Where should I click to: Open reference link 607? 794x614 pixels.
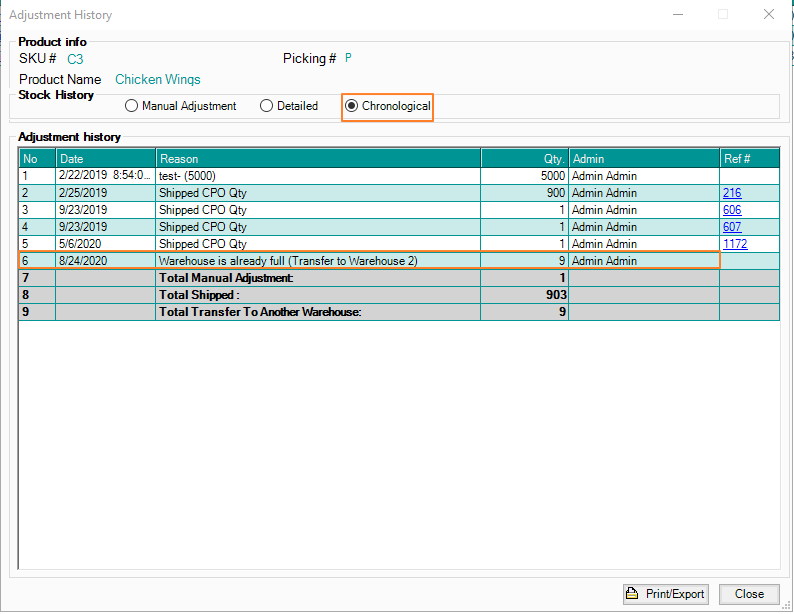point(731,227)
